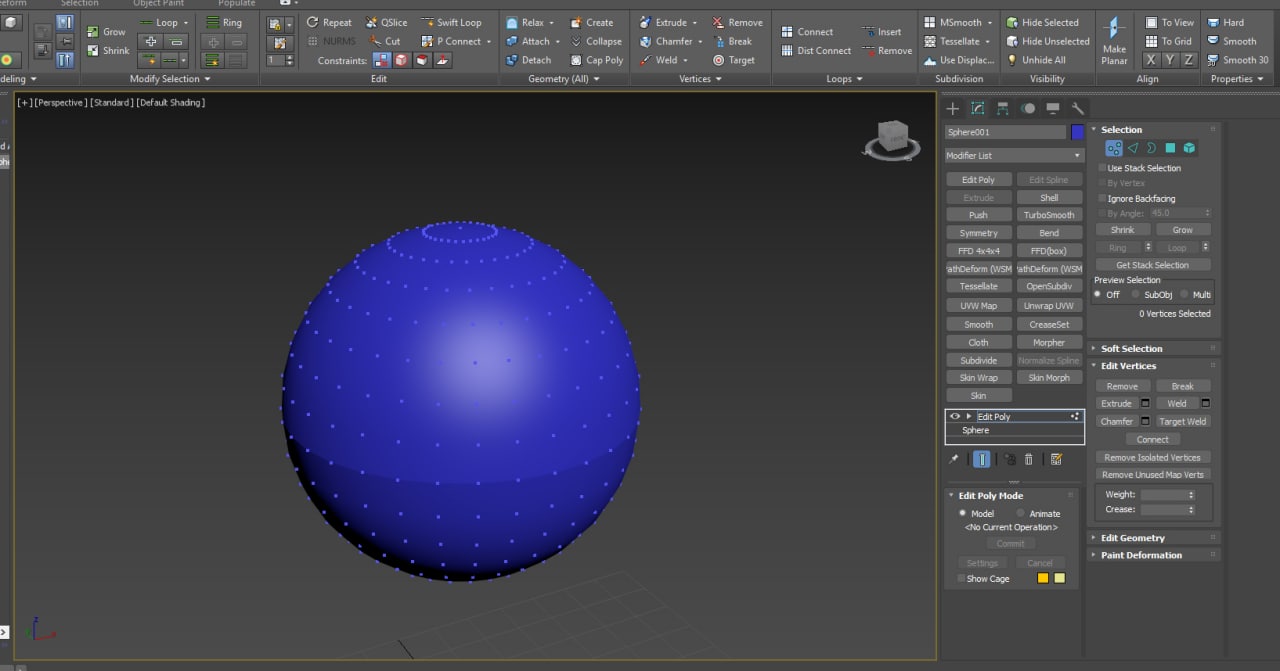Open the Modify command panel tab

(978, 108)
